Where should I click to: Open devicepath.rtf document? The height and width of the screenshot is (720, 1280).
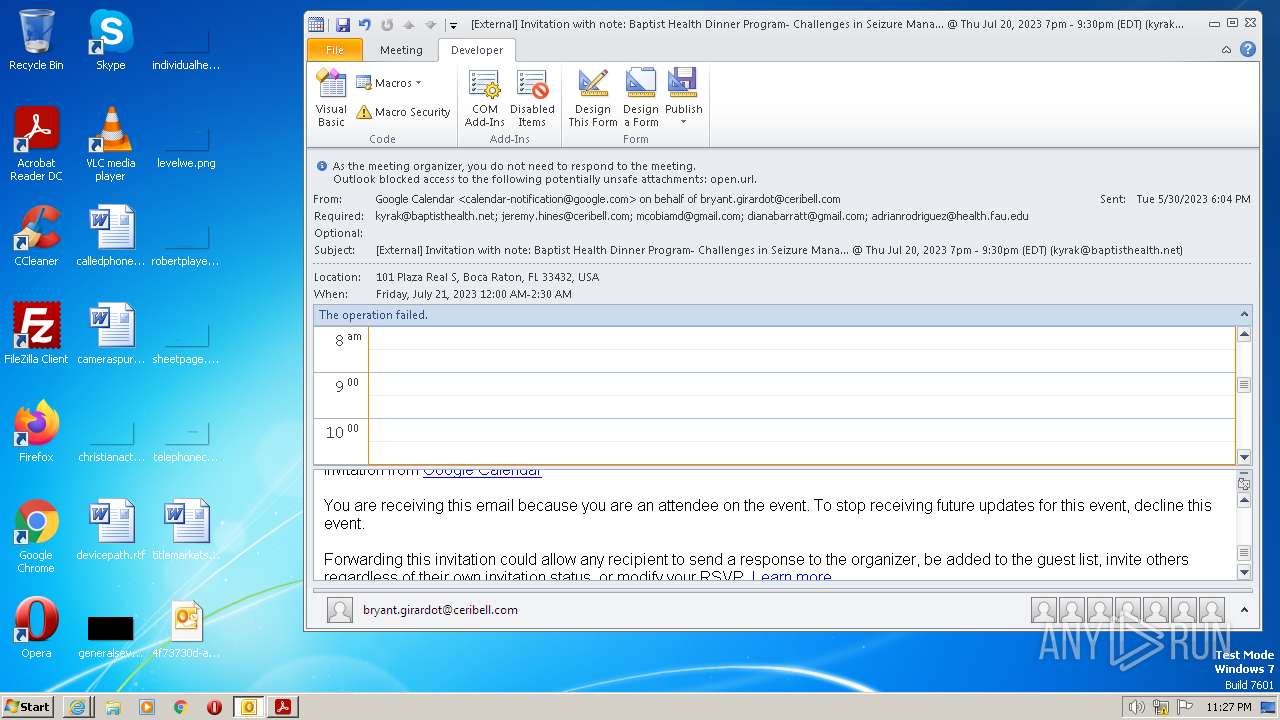pos(110,530)
